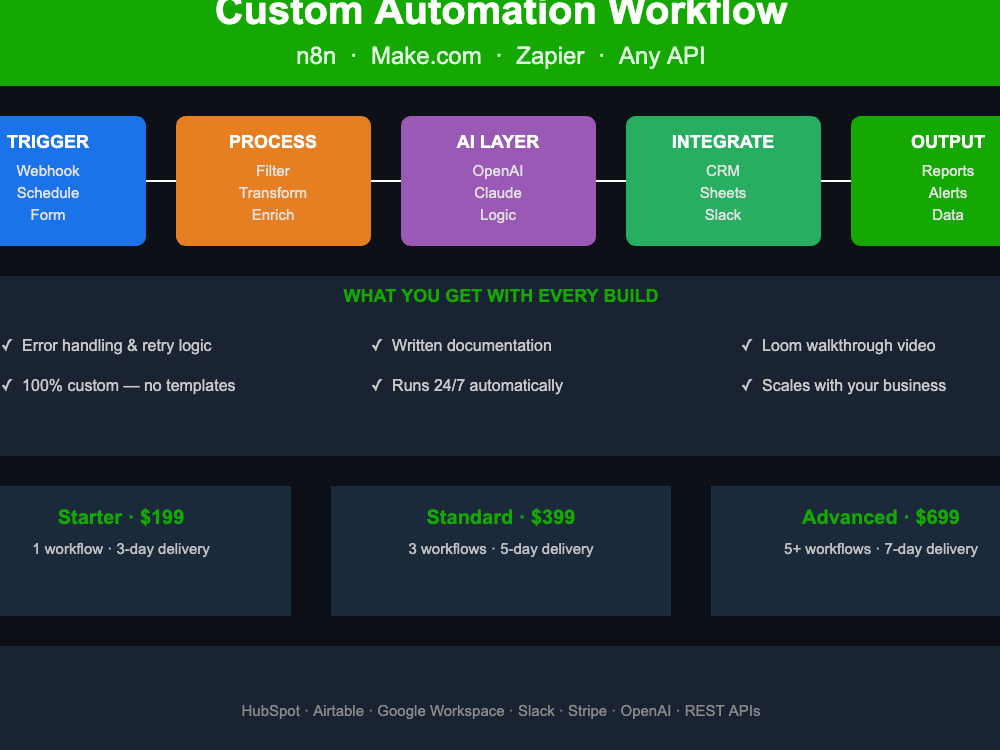Image resolution: width=1000 pixels, height=750 pixels.
Task: Click Zapier in the subtitle
Action: pos(550,56)
